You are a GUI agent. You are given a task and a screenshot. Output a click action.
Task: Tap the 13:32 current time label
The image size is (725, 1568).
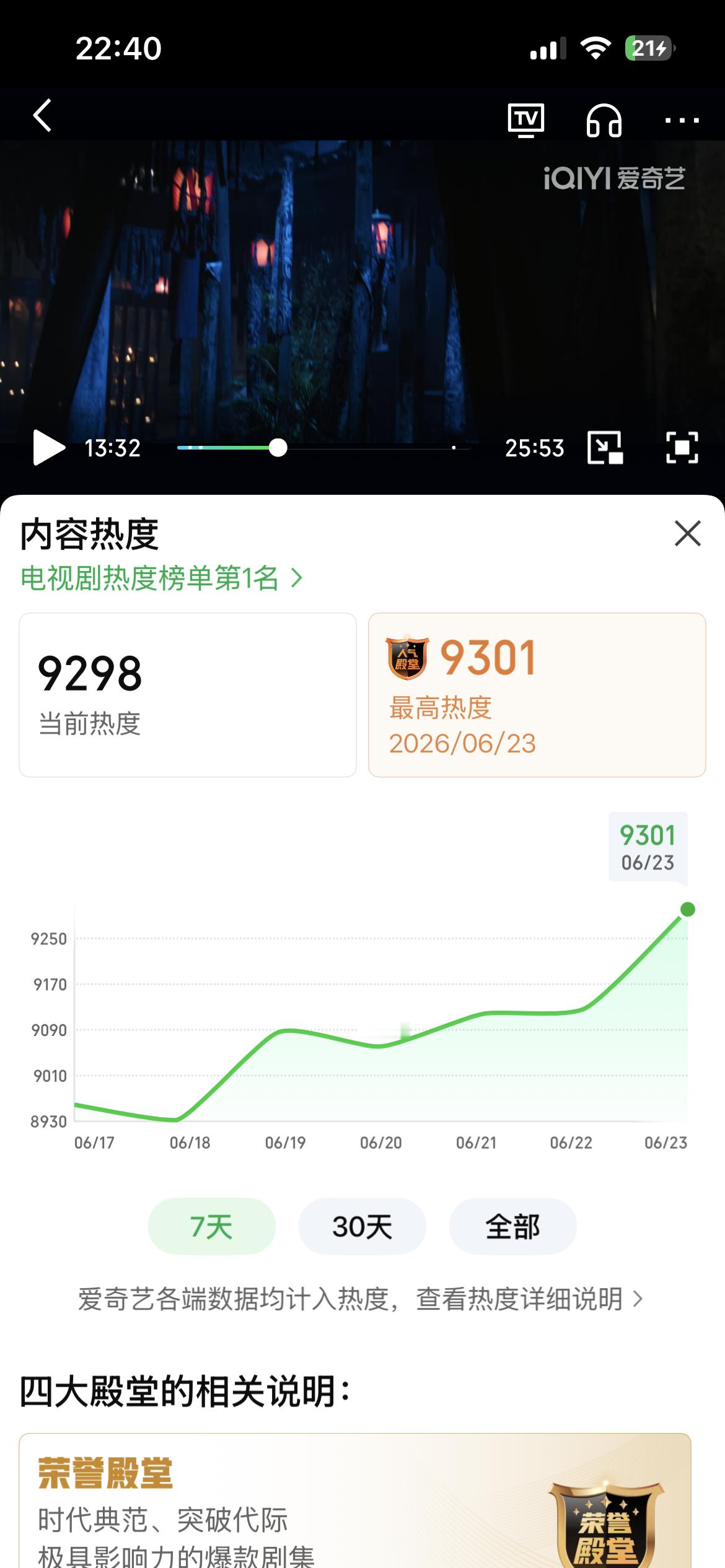coord(112,448)
